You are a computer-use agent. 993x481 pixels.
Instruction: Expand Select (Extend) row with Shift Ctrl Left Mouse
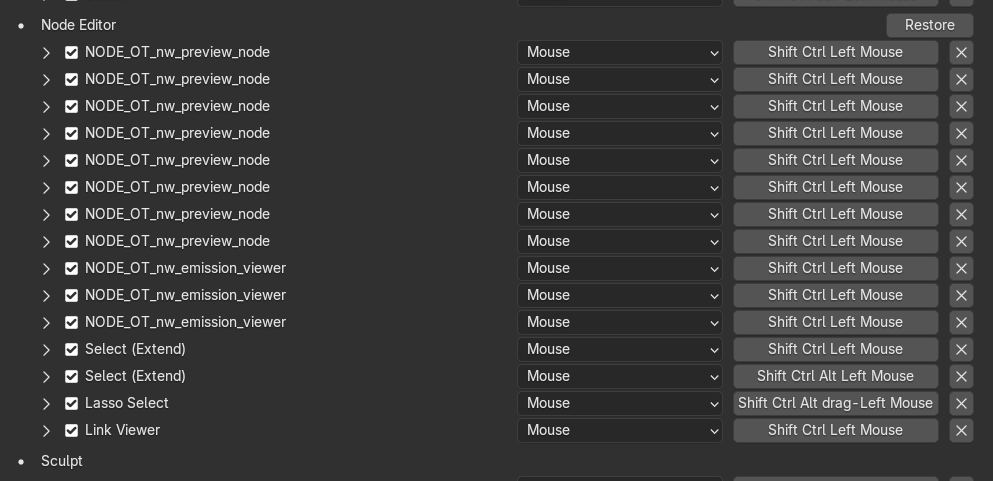tap(46, 349)
